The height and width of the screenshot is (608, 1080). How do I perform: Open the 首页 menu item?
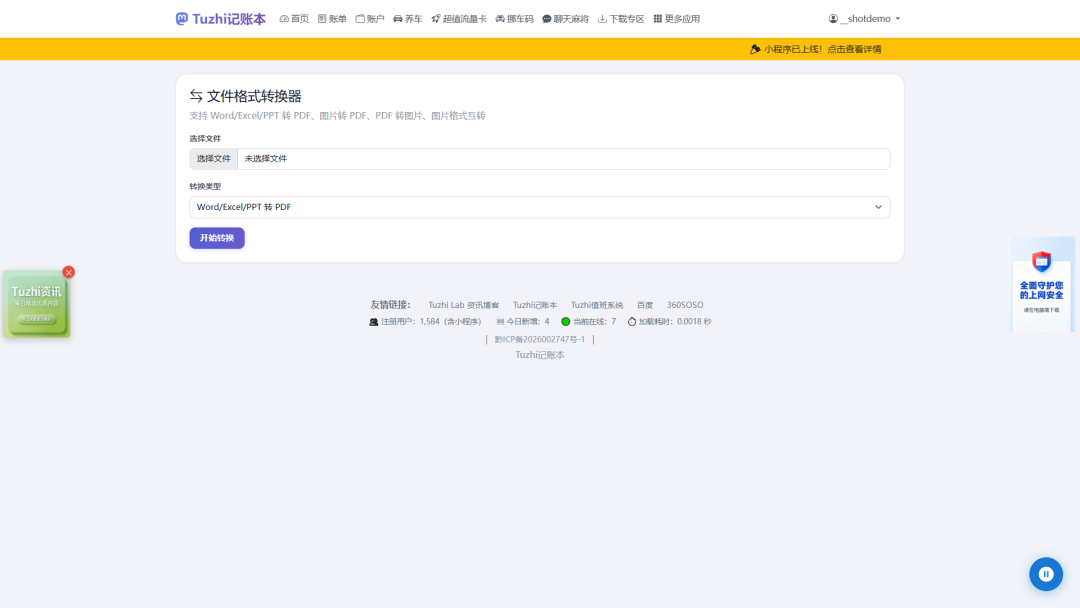[294, 19]
